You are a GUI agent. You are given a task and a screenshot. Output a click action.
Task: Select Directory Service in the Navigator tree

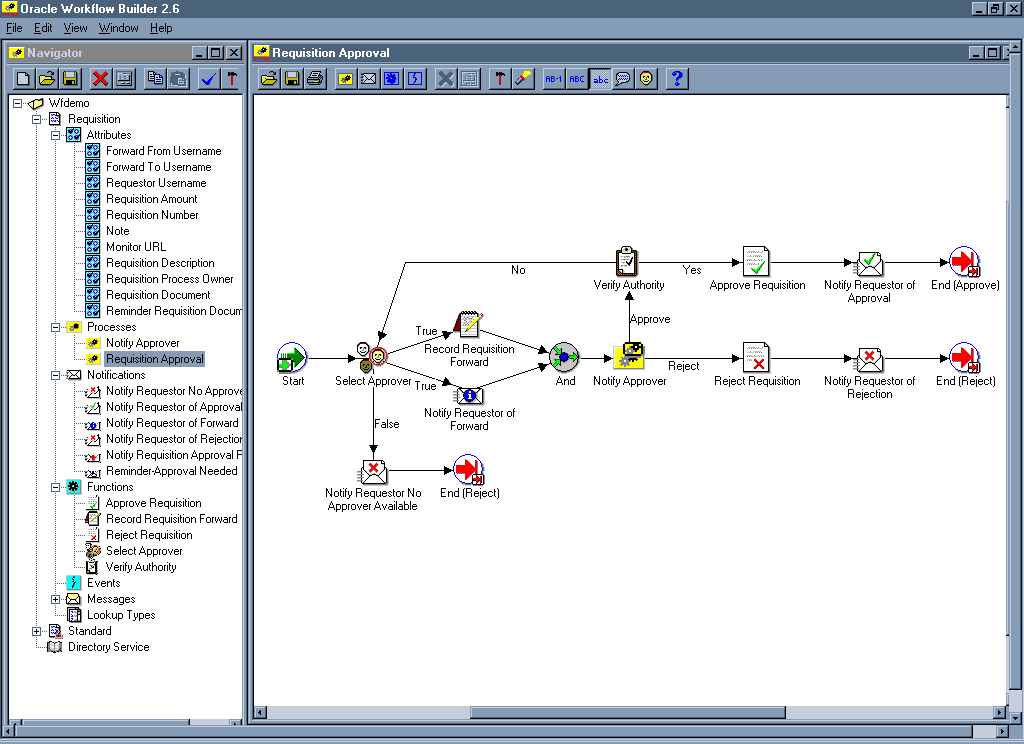(x=108, y=647)
